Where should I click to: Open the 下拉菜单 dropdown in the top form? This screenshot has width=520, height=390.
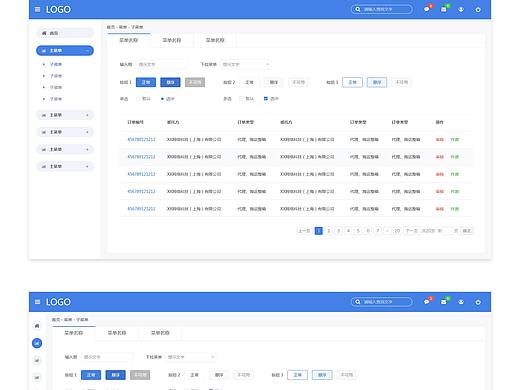[246, 64]
